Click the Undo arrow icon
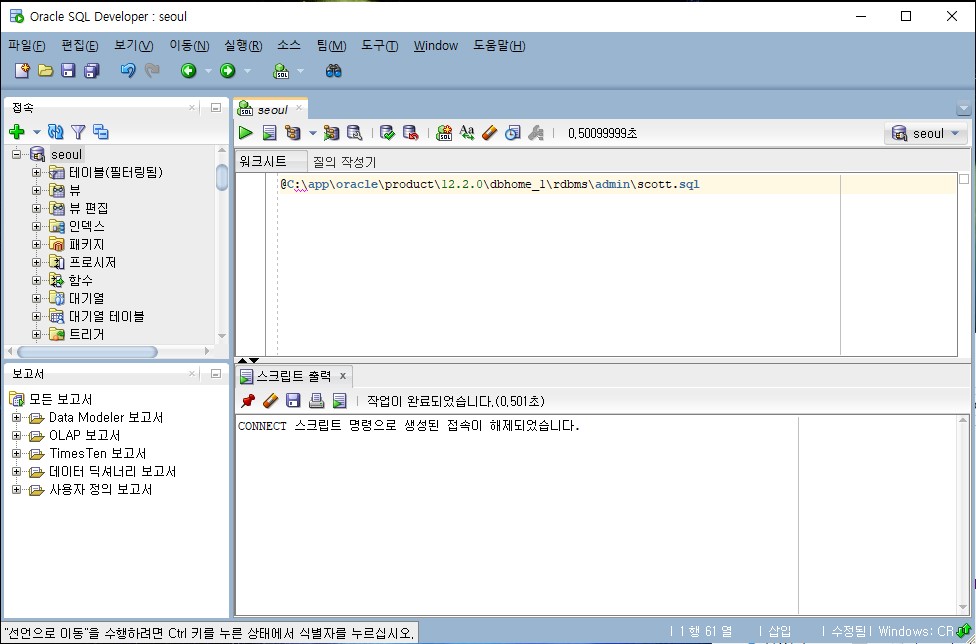The height and width of the screenshot is (644, 976). [128, 71]
